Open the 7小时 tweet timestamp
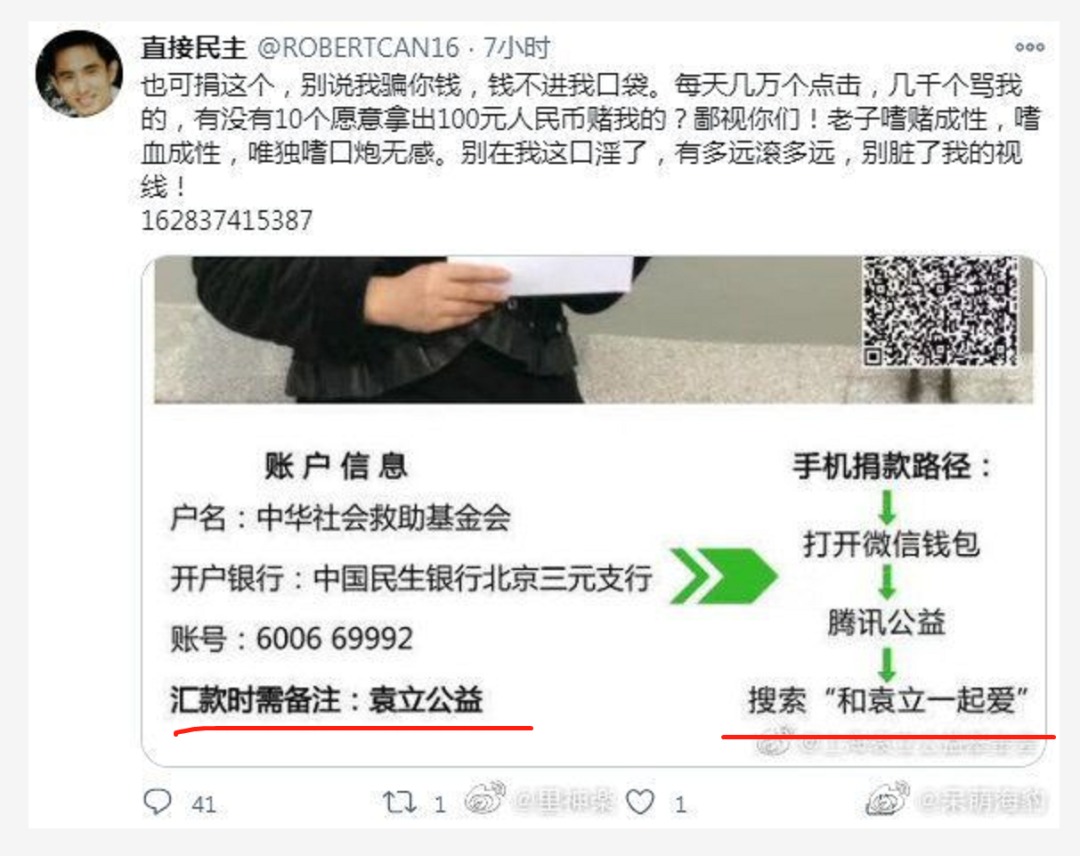The width and height of the screenshot is (1080, 856). [x=516, y=48]
